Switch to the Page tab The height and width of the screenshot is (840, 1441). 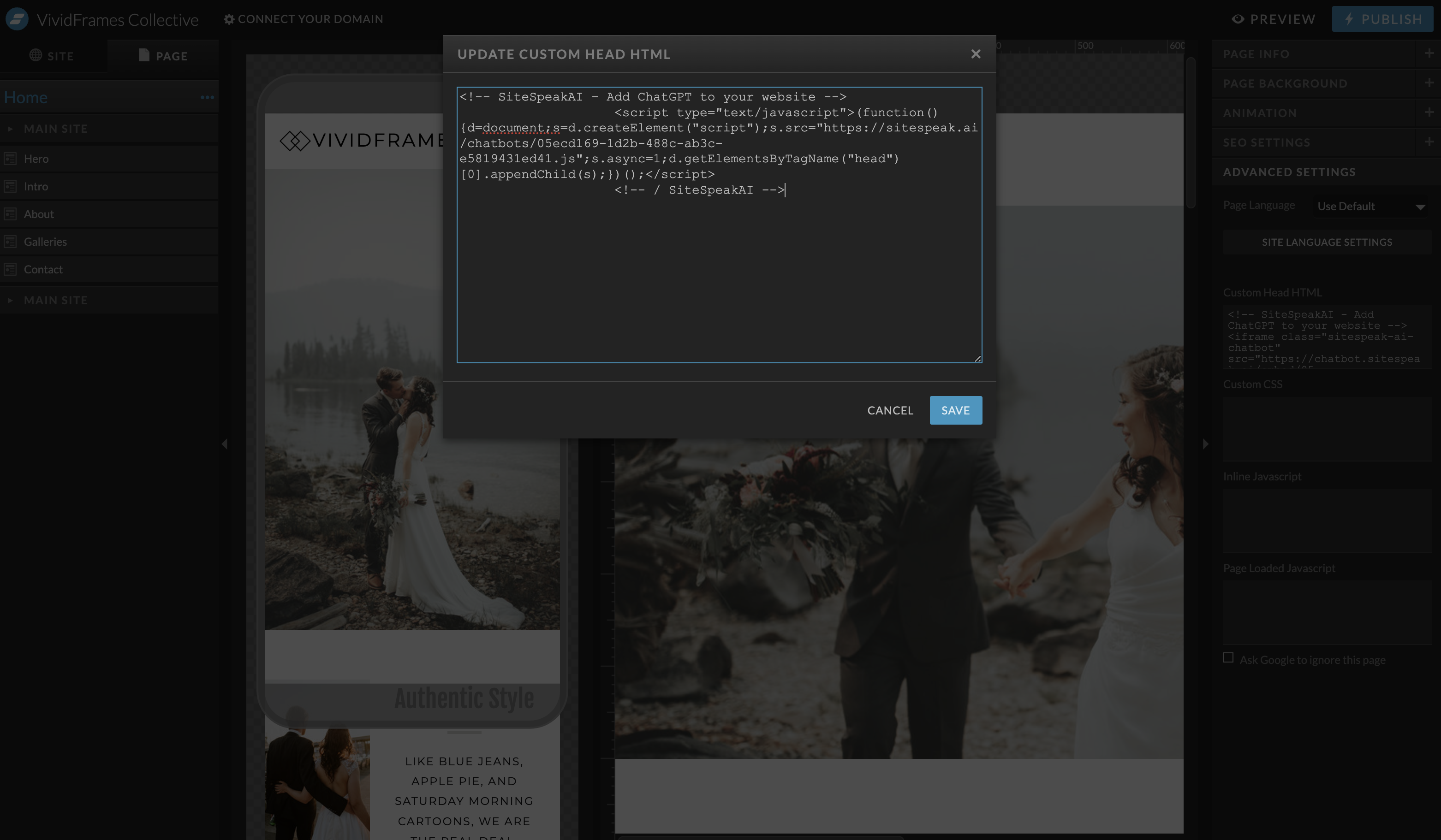163,56
